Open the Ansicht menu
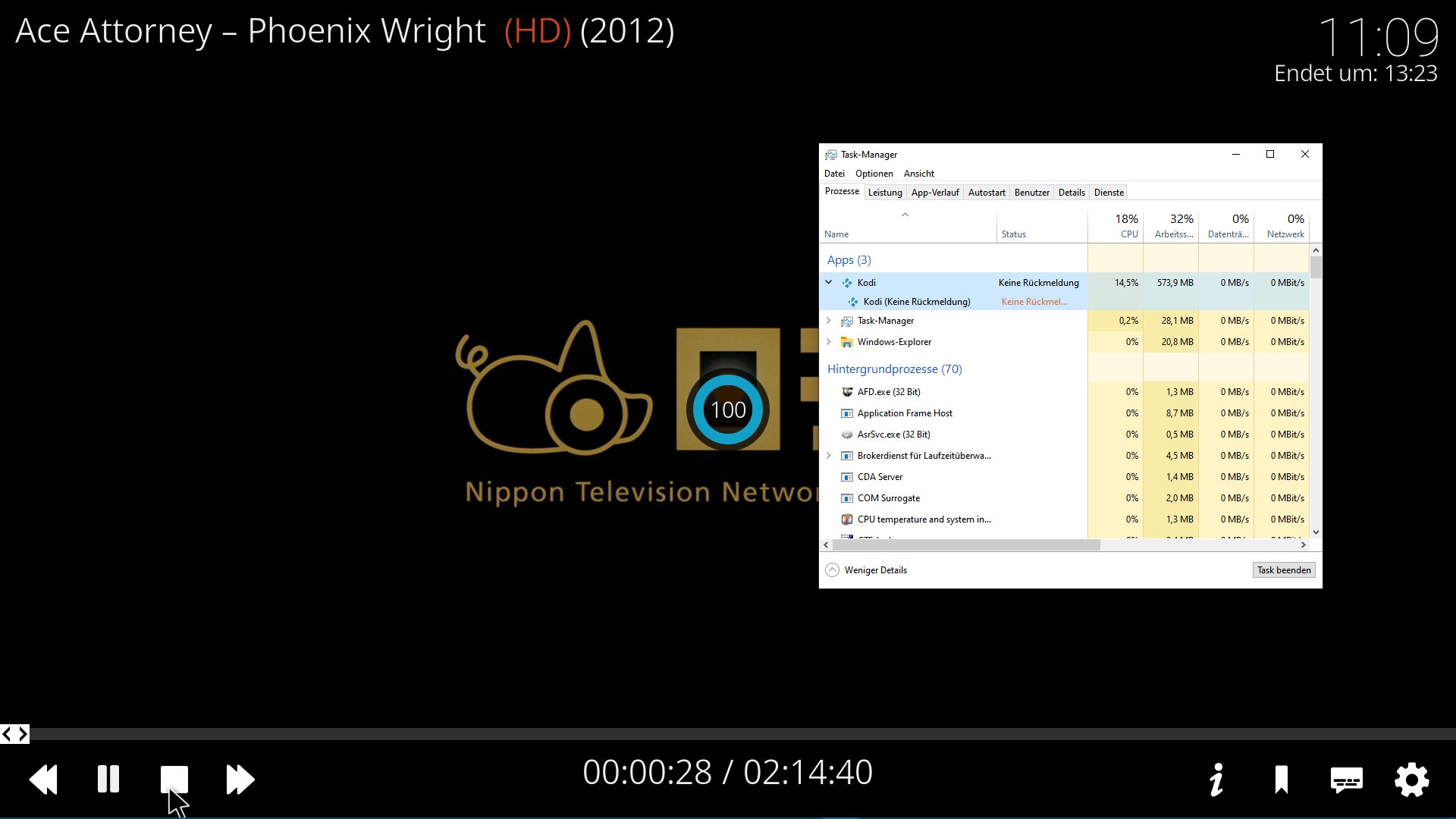Image resolution: width=1456 pixels, height=819 pixels. point(919,174)
